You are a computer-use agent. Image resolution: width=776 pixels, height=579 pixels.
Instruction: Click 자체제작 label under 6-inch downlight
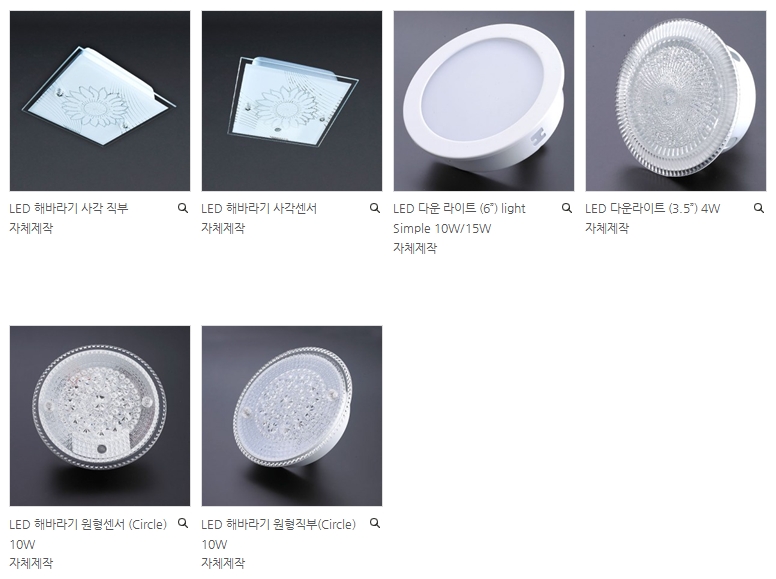[x=415, y=248]
